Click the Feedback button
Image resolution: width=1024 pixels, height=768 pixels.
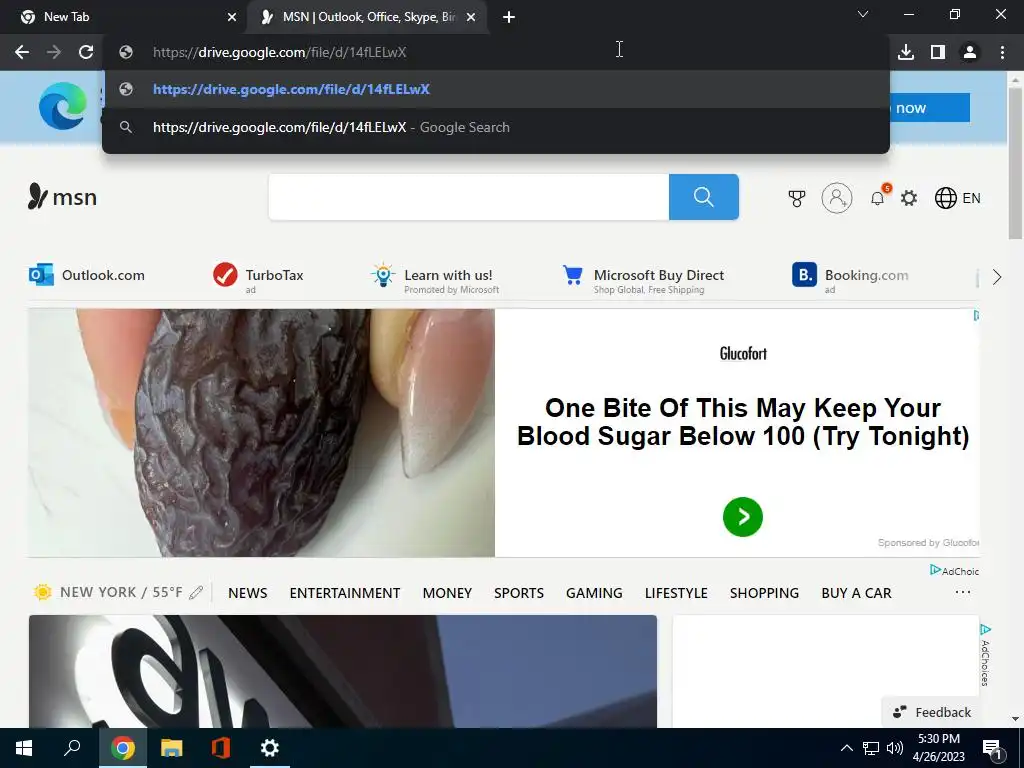tap(932, 712)
